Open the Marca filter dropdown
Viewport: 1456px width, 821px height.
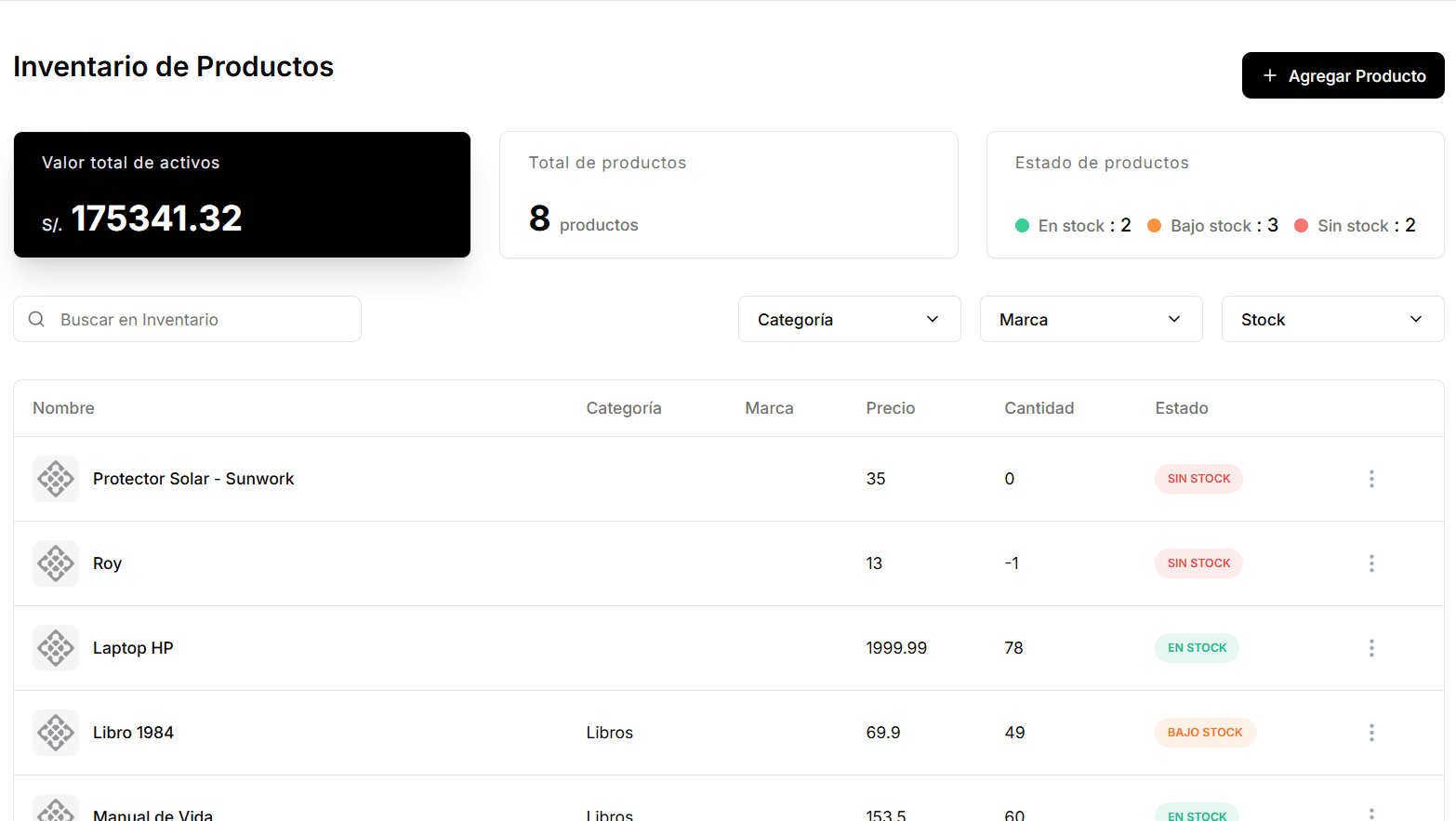[x=1091, y=319]
